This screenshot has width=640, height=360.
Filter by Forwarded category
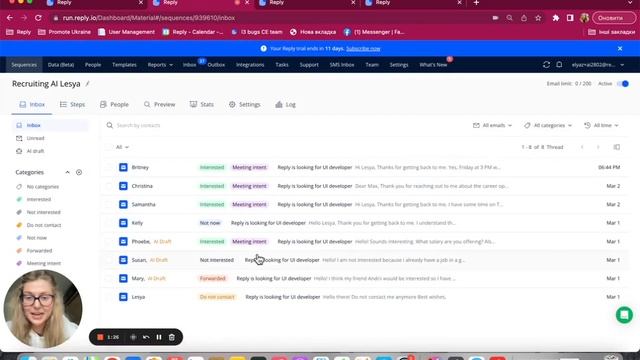tap(39, 251)
